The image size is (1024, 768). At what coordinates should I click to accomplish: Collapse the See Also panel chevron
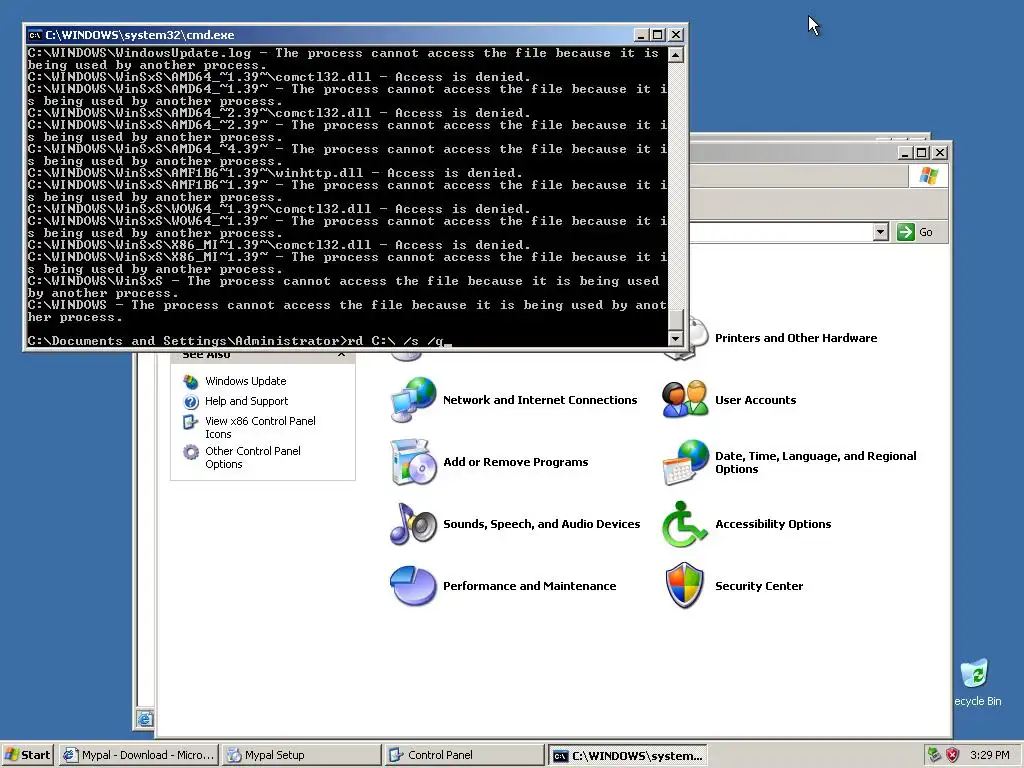pyautogui.click(x=342, y=355)
